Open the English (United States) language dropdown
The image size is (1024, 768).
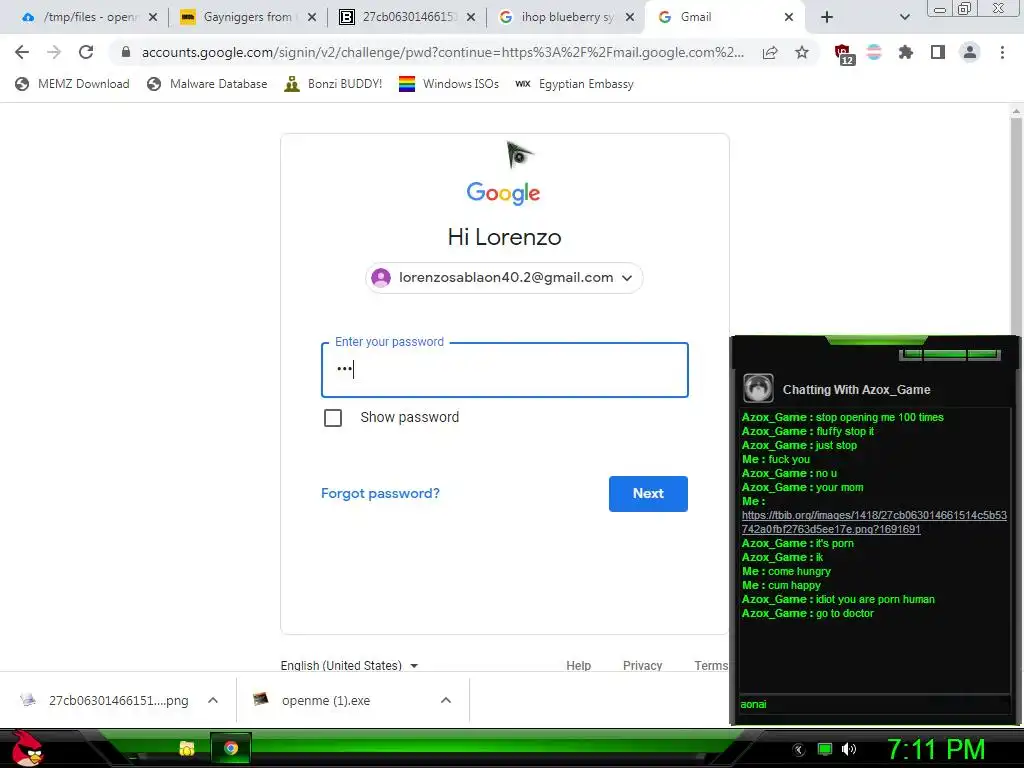coord(349,665)
